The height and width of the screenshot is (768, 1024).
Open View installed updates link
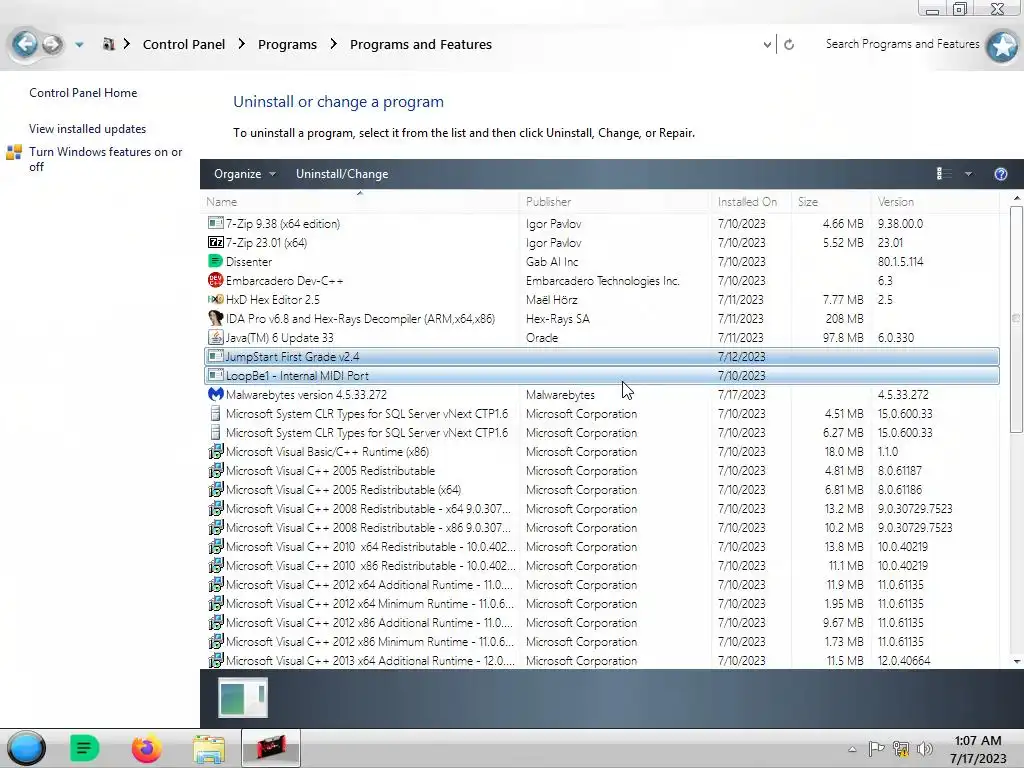click(88, 129)
